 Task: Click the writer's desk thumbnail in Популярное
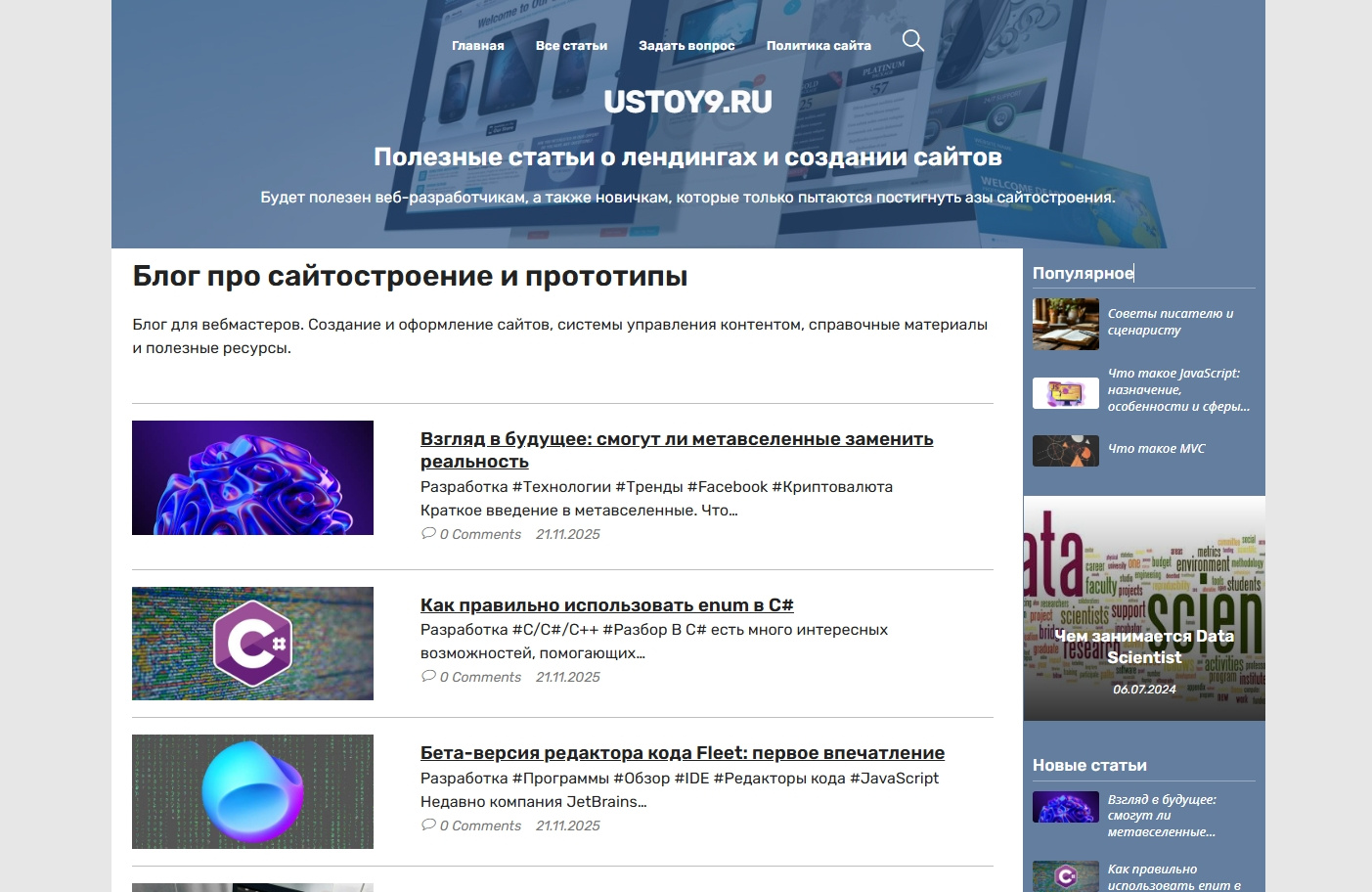[1066, 324]
